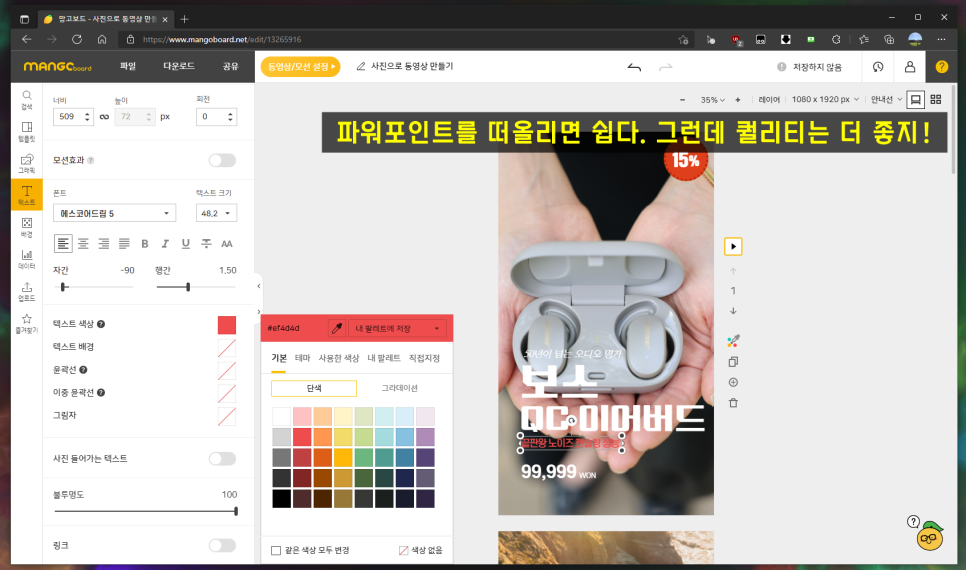
Task: Open the graphics panel icon
Action: tap(26, 163)
